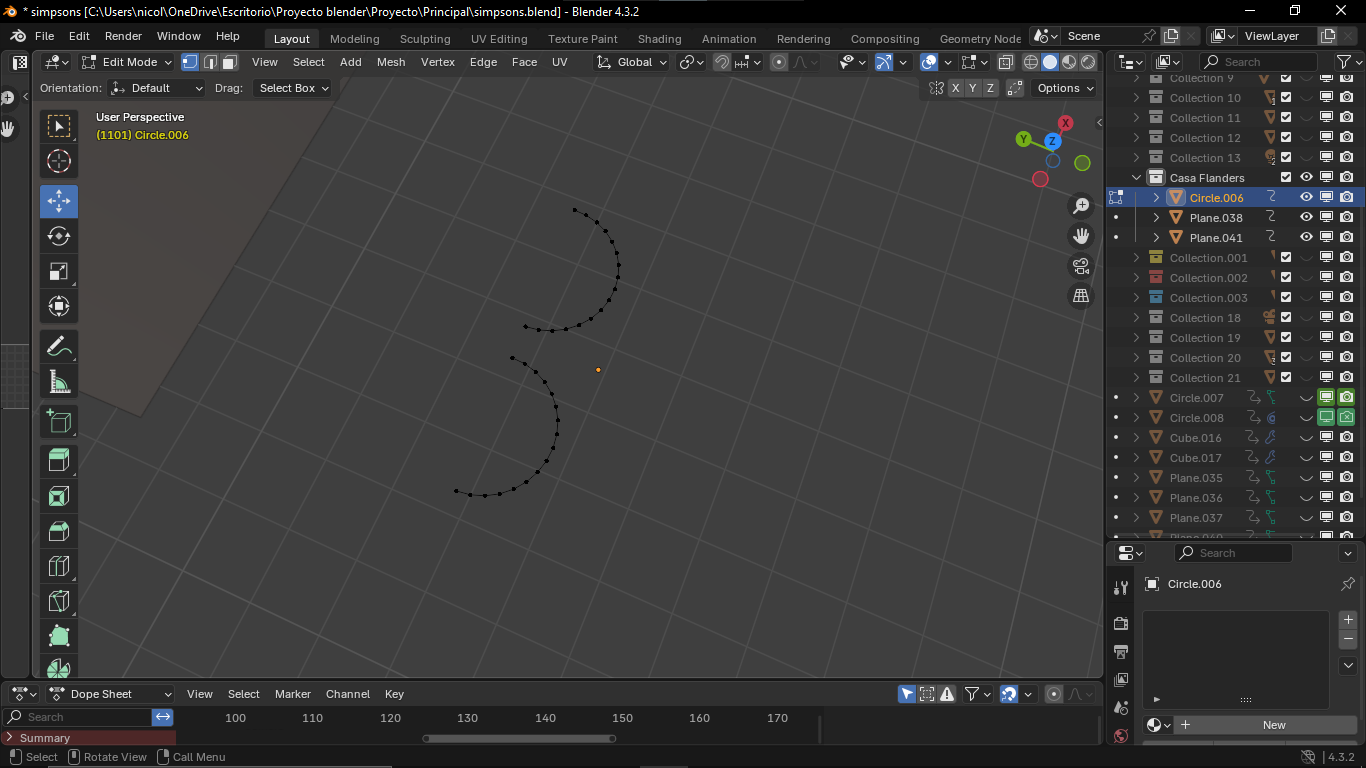Click the New material button
Screen dimensions: 1366x768
click(1264, 725)
